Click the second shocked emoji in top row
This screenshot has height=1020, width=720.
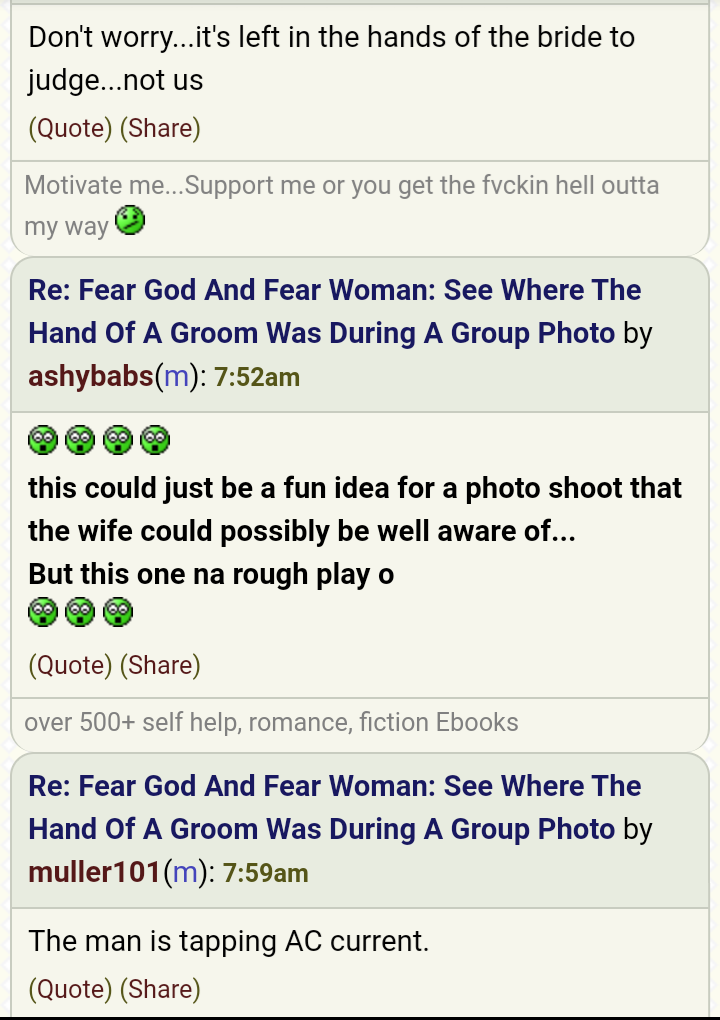[x=80, y=440]
